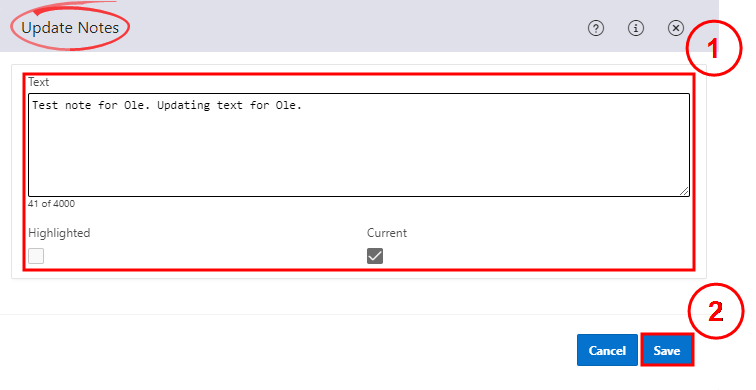Click the blank area inside the note text box
The width and height of the screenshot is (756, 390).
359,154
